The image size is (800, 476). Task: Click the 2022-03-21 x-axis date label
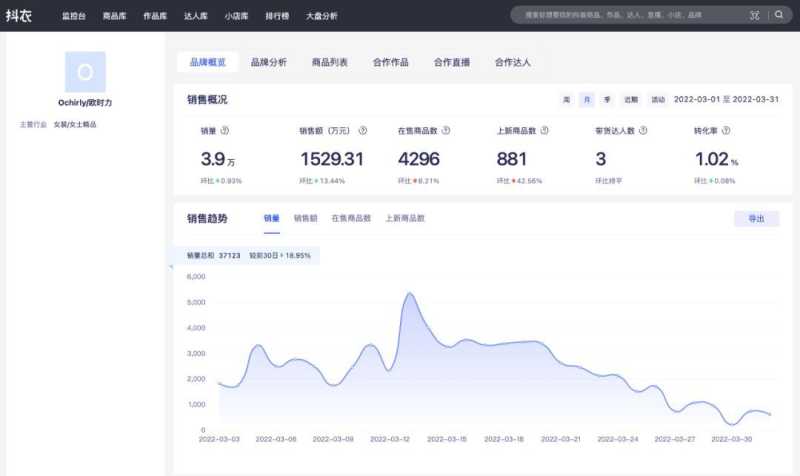(x=560, y=439)
